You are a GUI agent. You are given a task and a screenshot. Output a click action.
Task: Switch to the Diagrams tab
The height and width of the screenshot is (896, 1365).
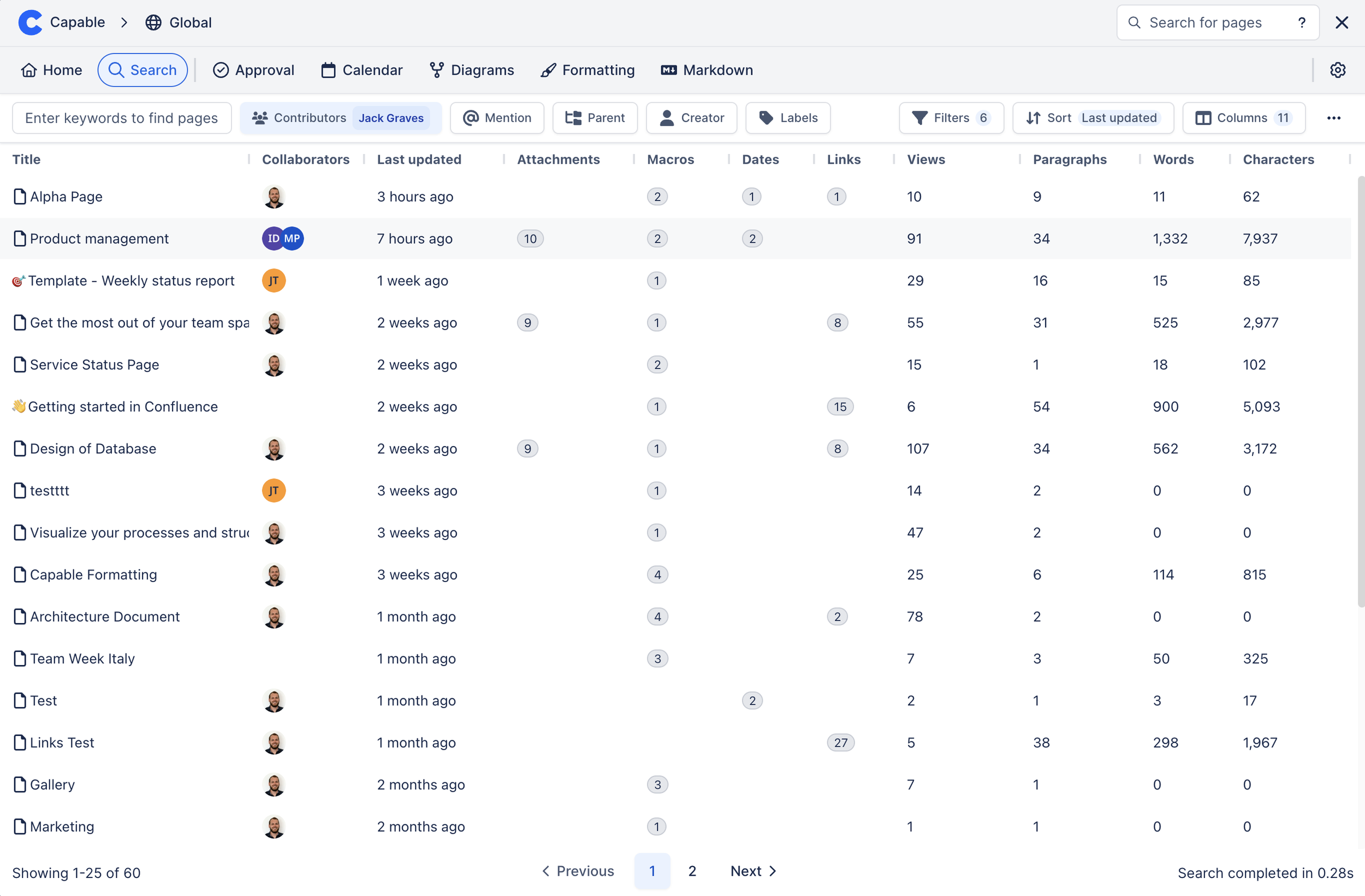point(471,70)
